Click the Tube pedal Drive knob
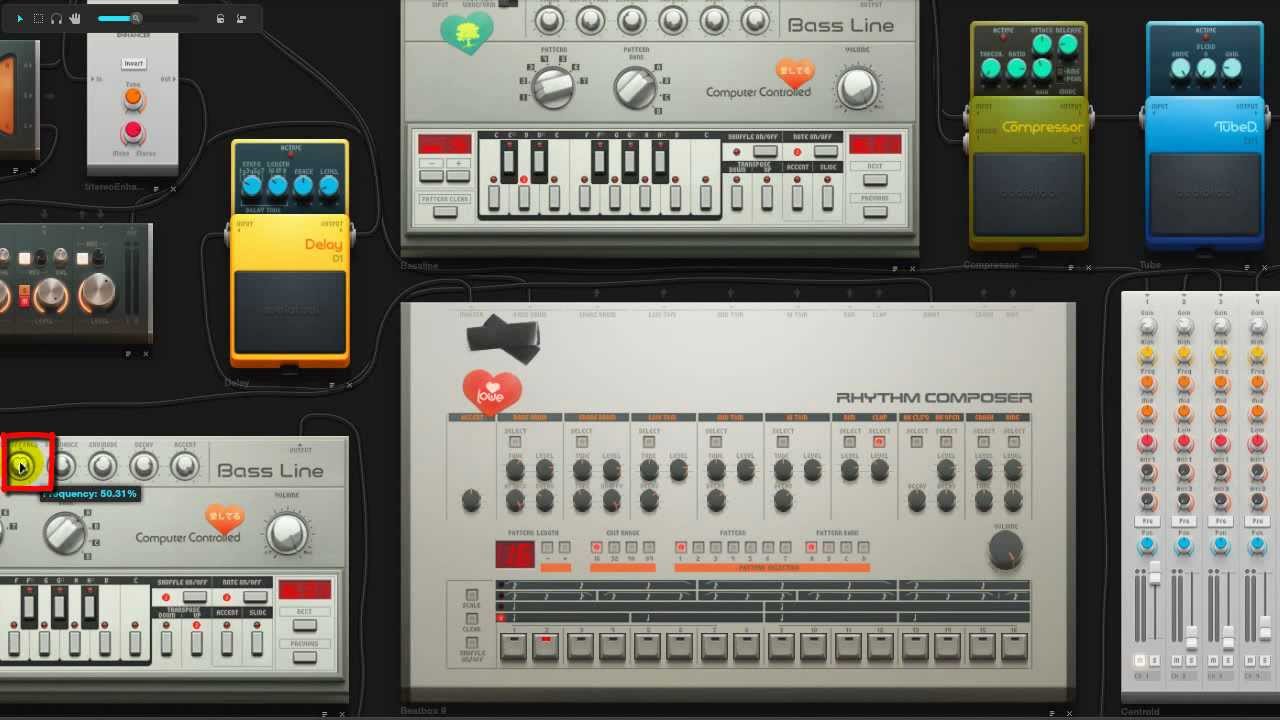The width and height of the screenshot is (1280, 720). [1181, 68]
